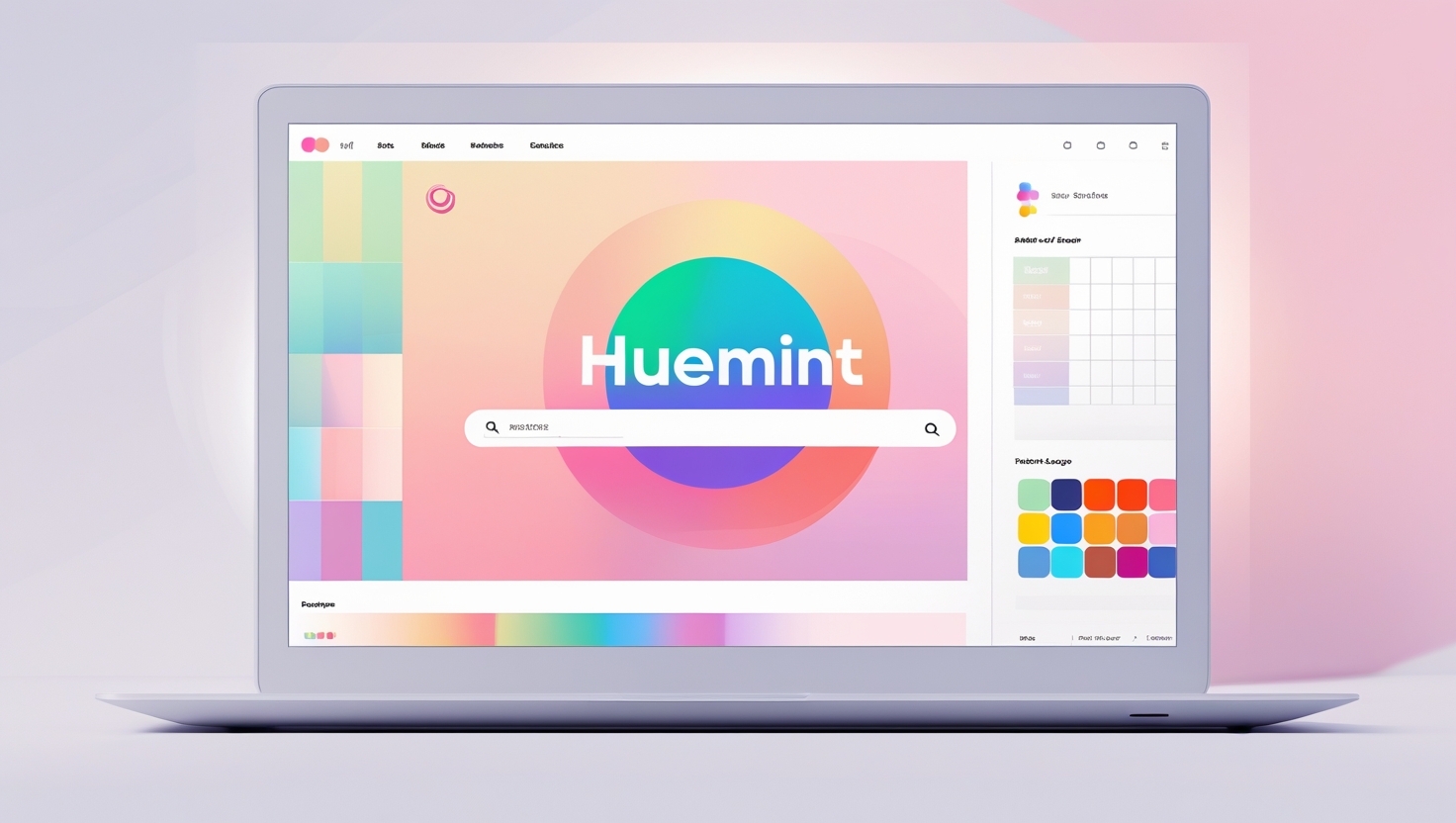Screen dimensions: 1456x823
Task: Open the last text item in top navigation
Action: point(546,145)
